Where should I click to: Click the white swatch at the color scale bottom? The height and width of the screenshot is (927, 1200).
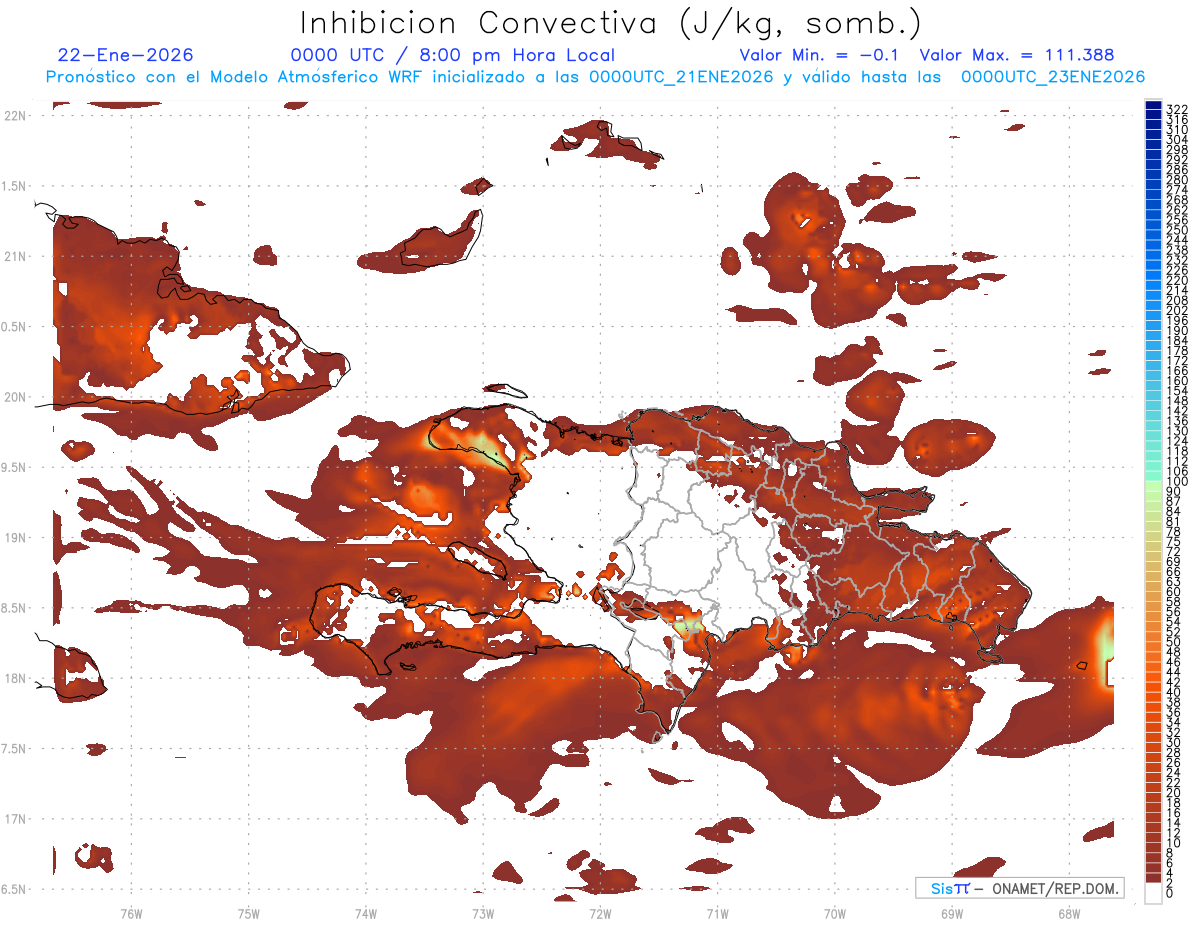(x=1153, y=892)
